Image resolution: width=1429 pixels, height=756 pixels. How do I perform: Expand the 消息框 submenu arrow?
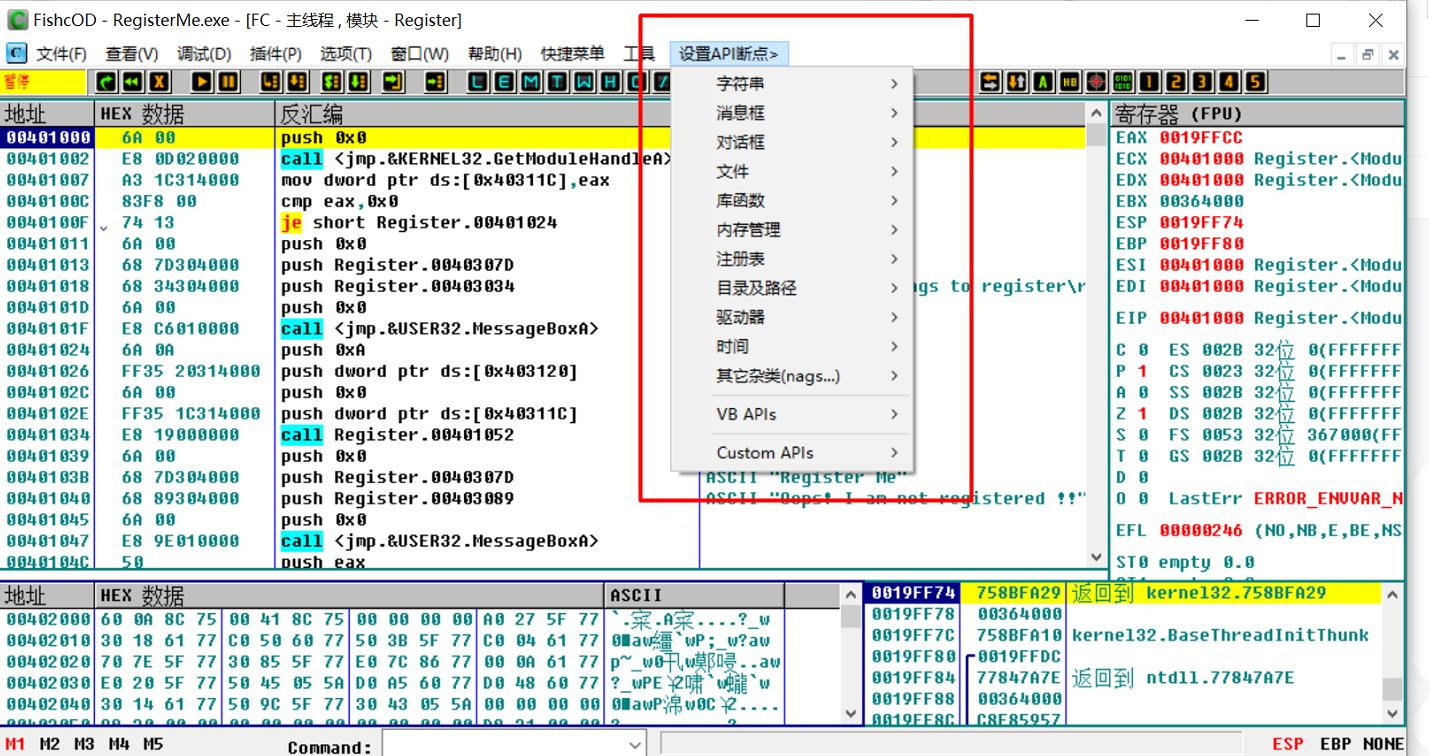click(894, 113)
